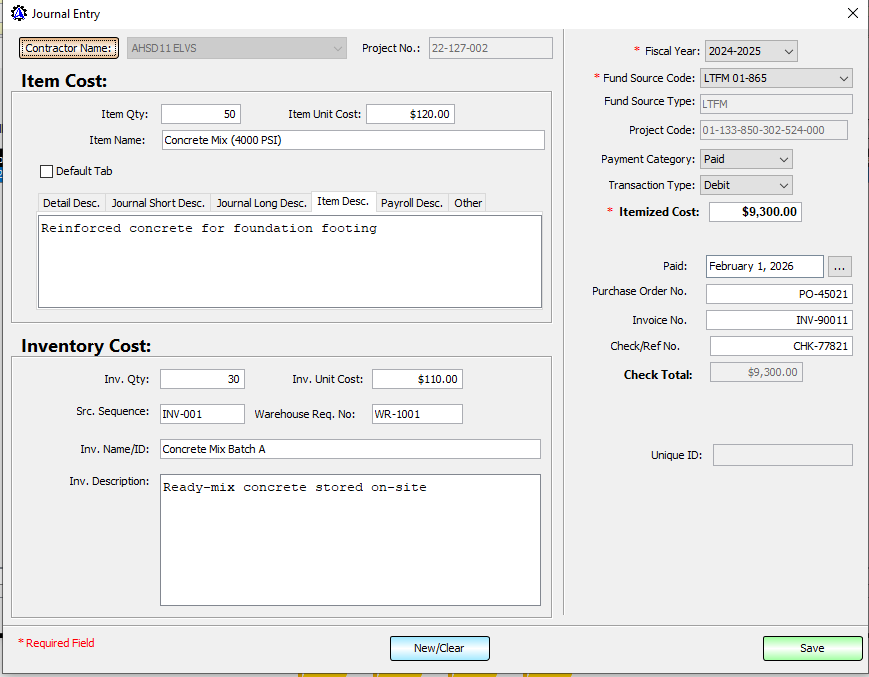Open the date picker ellipsis button
The image size is (869, 677).
click(840, 267)
